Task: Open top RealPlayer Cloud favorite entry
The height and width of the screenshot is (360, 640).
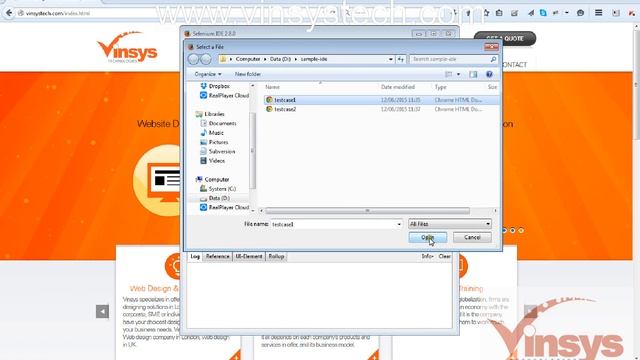Action: 224,95
